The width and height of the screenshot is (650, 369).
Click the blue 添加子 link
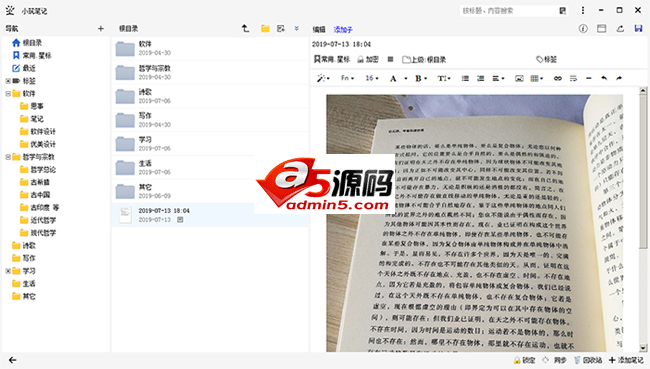pyautogui.click(x=343, y=29)
